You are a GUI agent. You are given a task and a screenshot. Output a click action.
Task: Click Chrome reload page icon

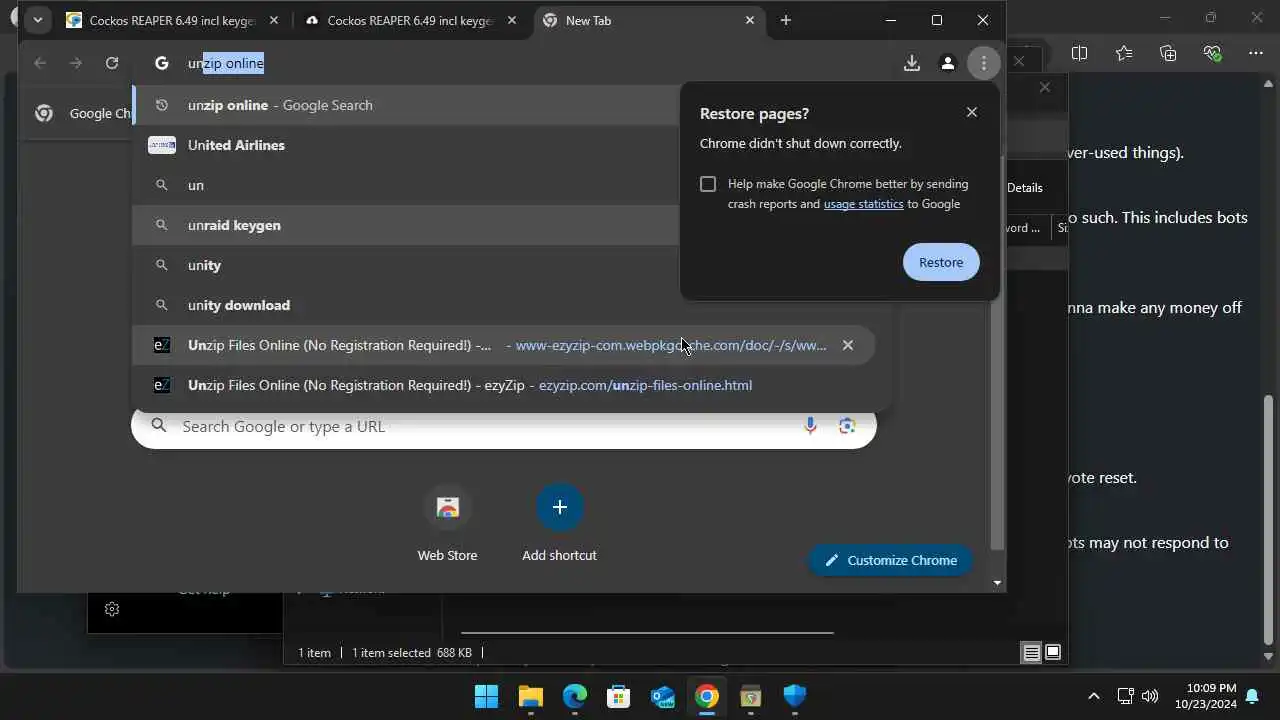coord(112,63)
